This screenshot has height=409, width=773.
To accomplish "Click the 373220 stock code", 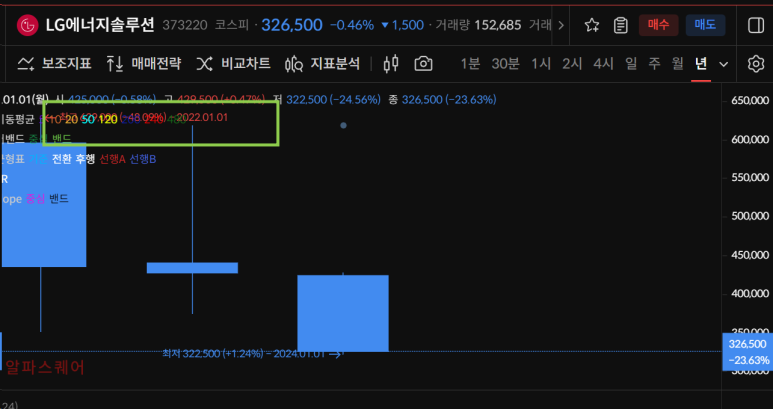I will coord(185,25).
